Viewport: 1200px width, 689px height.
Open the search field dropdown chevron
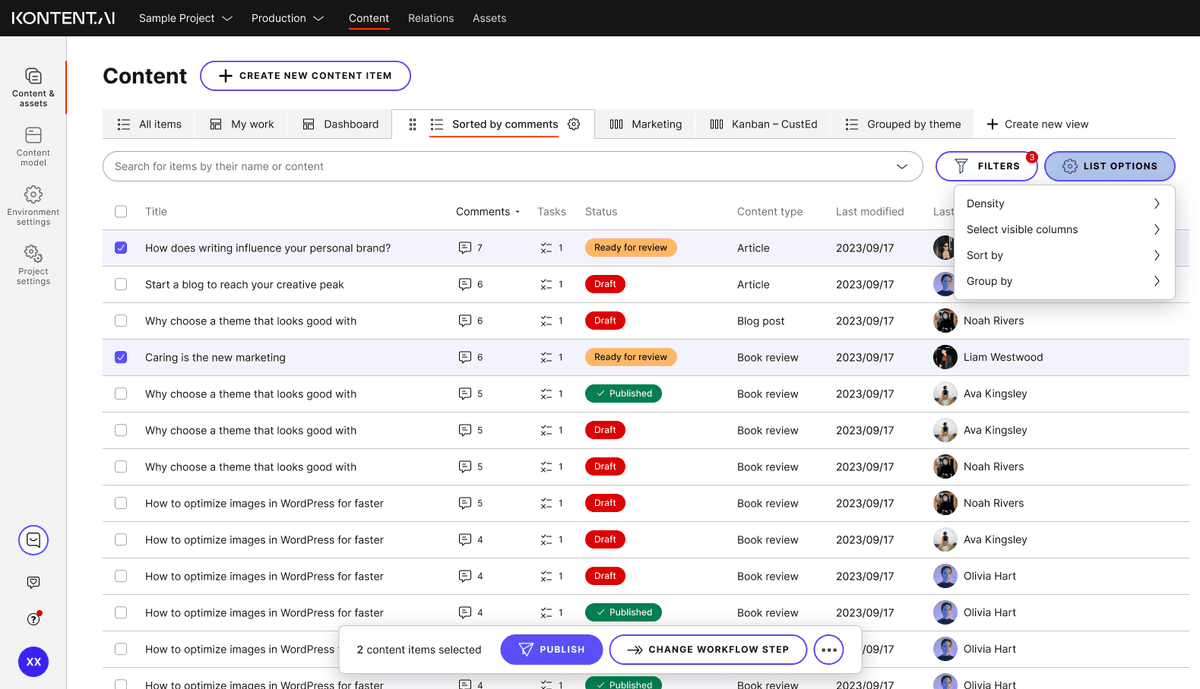coord(902,166)
